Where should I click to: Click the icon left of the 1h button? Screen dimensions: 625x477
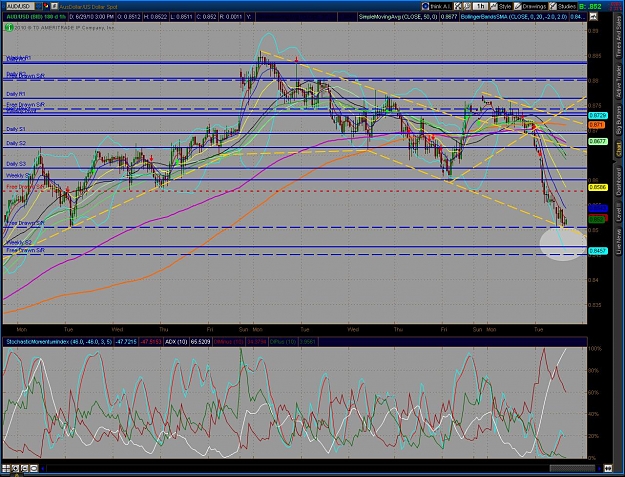tap(467, 6)
